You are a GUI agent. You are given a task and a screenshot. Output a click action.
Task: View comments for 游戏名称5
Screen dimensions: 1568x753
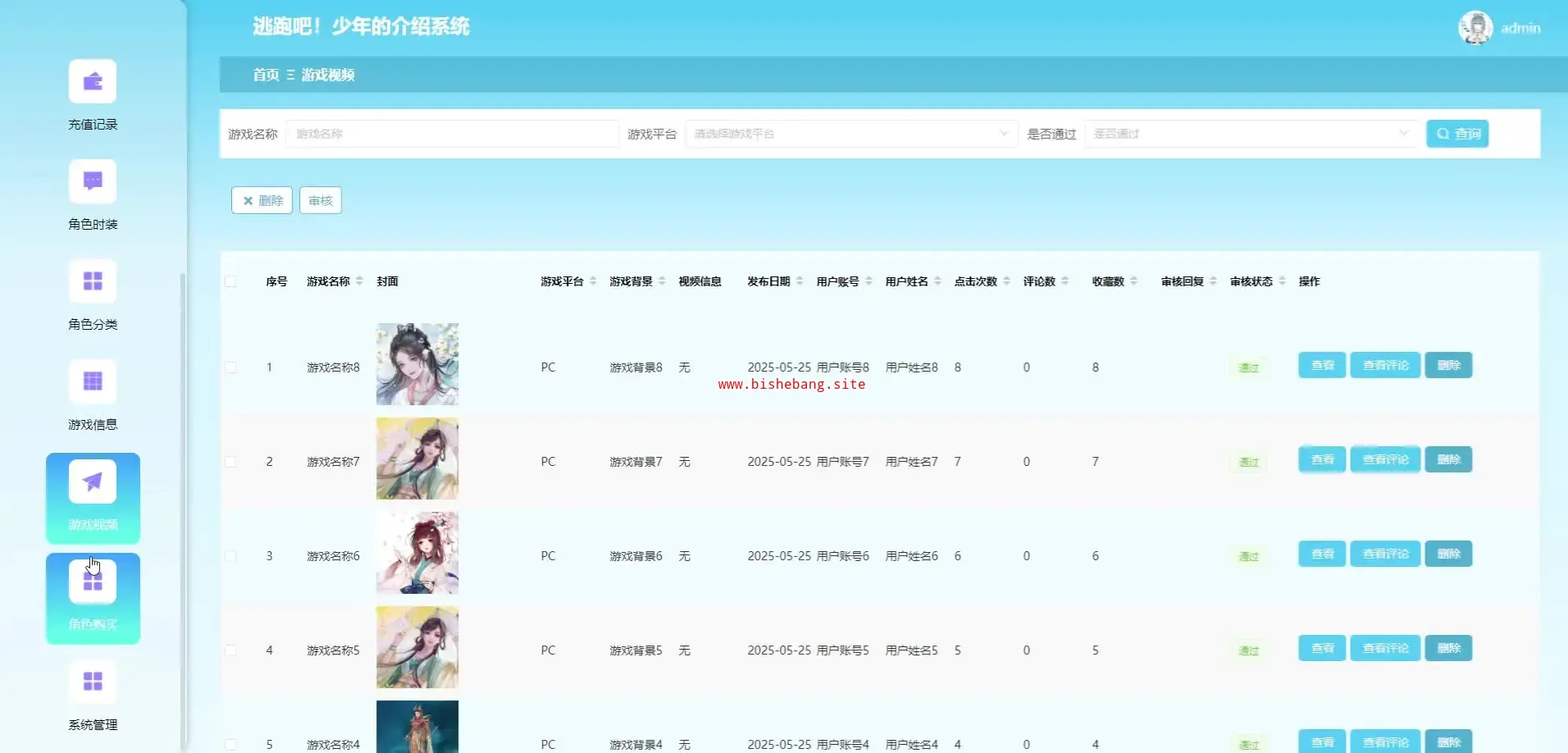[1385, 648]
